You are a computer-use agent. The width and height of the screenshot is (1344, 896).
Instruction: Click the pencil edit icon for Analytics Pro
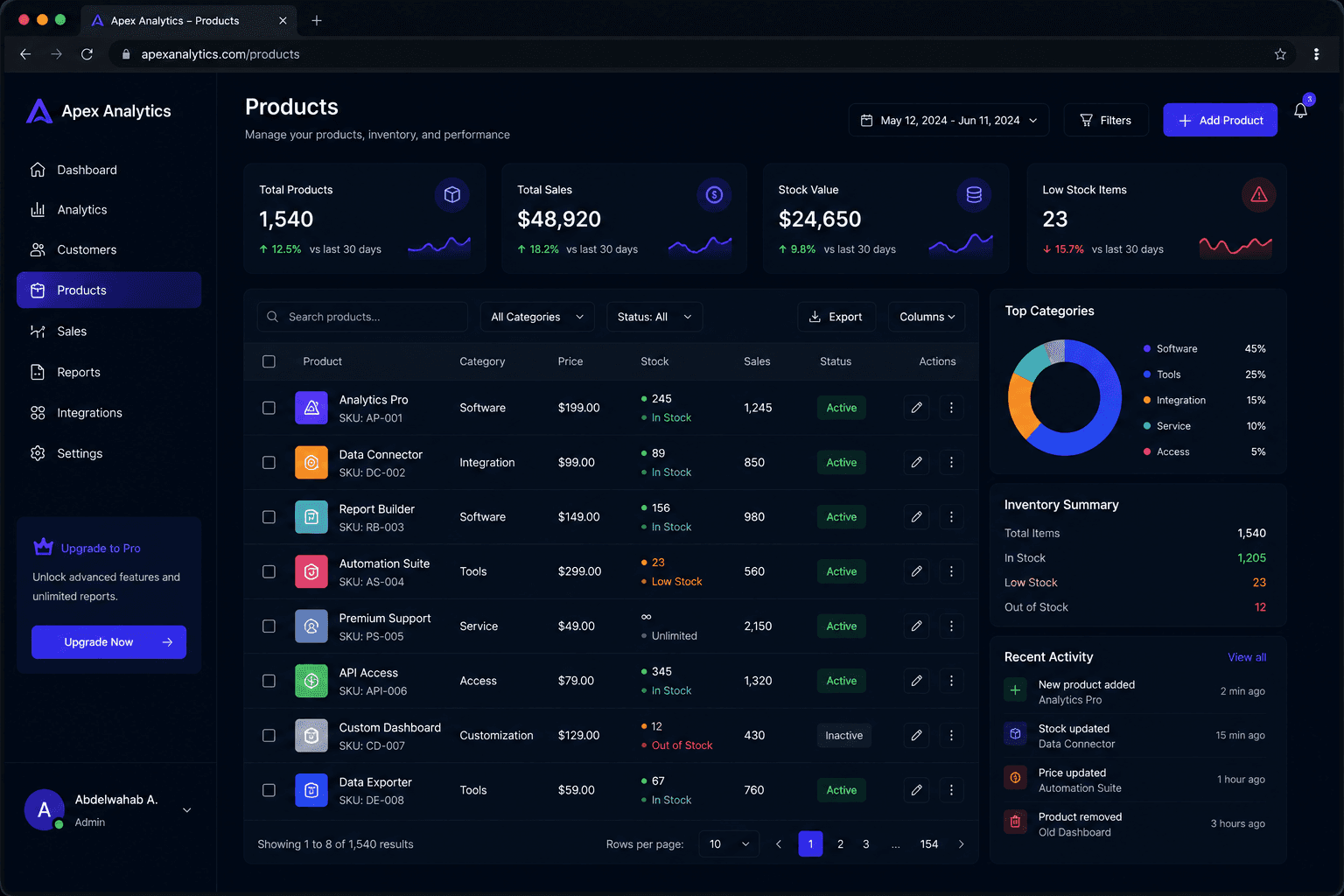pyautogui.click(x=916, y=408)
